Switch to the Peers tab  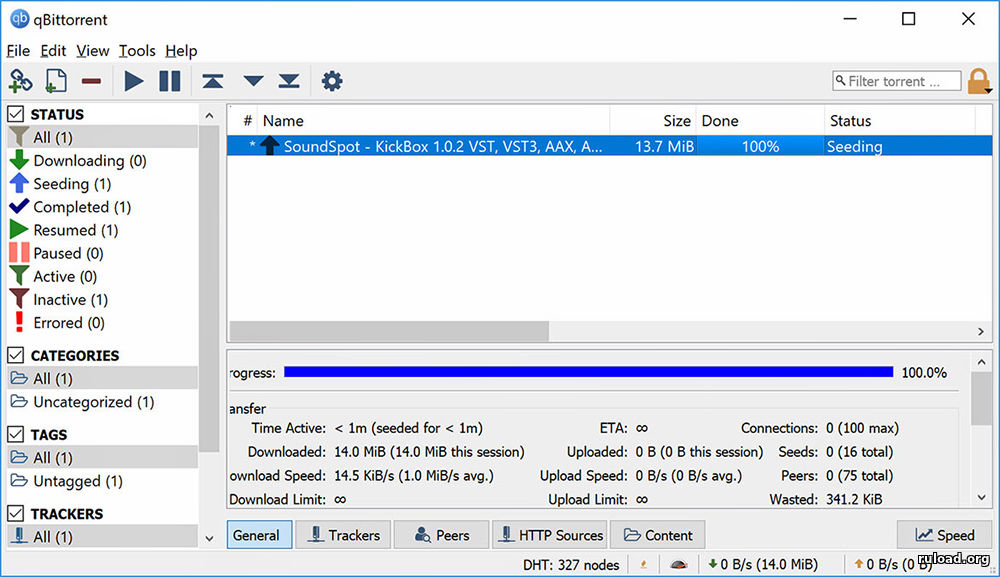coord(441,535)
